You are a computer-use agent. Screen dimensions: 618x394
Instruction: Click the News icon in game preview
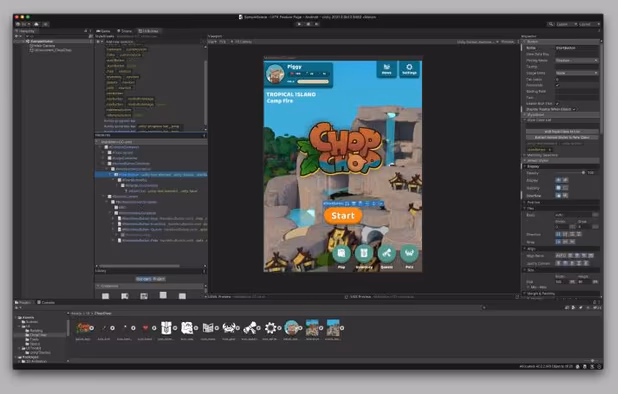(387, 69)
